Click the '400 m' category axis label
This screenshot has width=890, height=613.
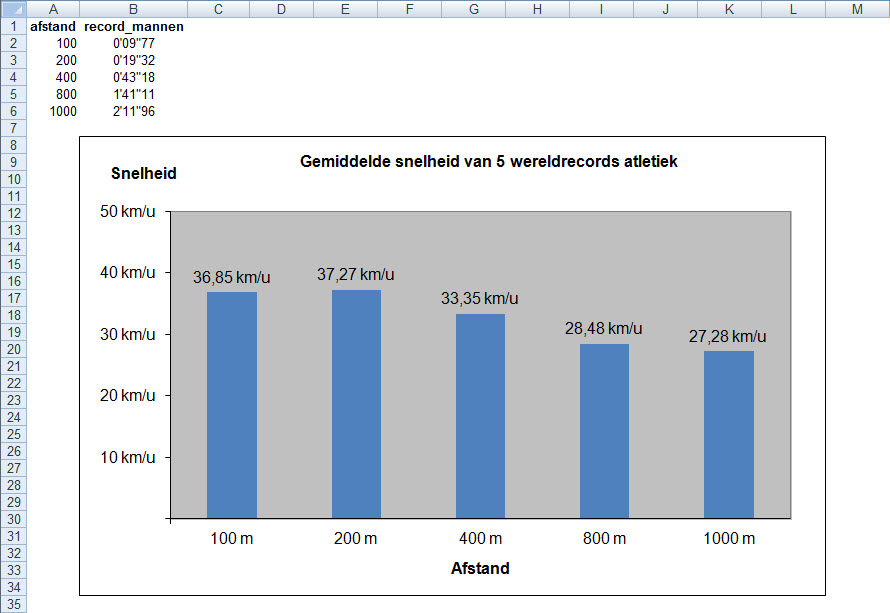[480, 539]
